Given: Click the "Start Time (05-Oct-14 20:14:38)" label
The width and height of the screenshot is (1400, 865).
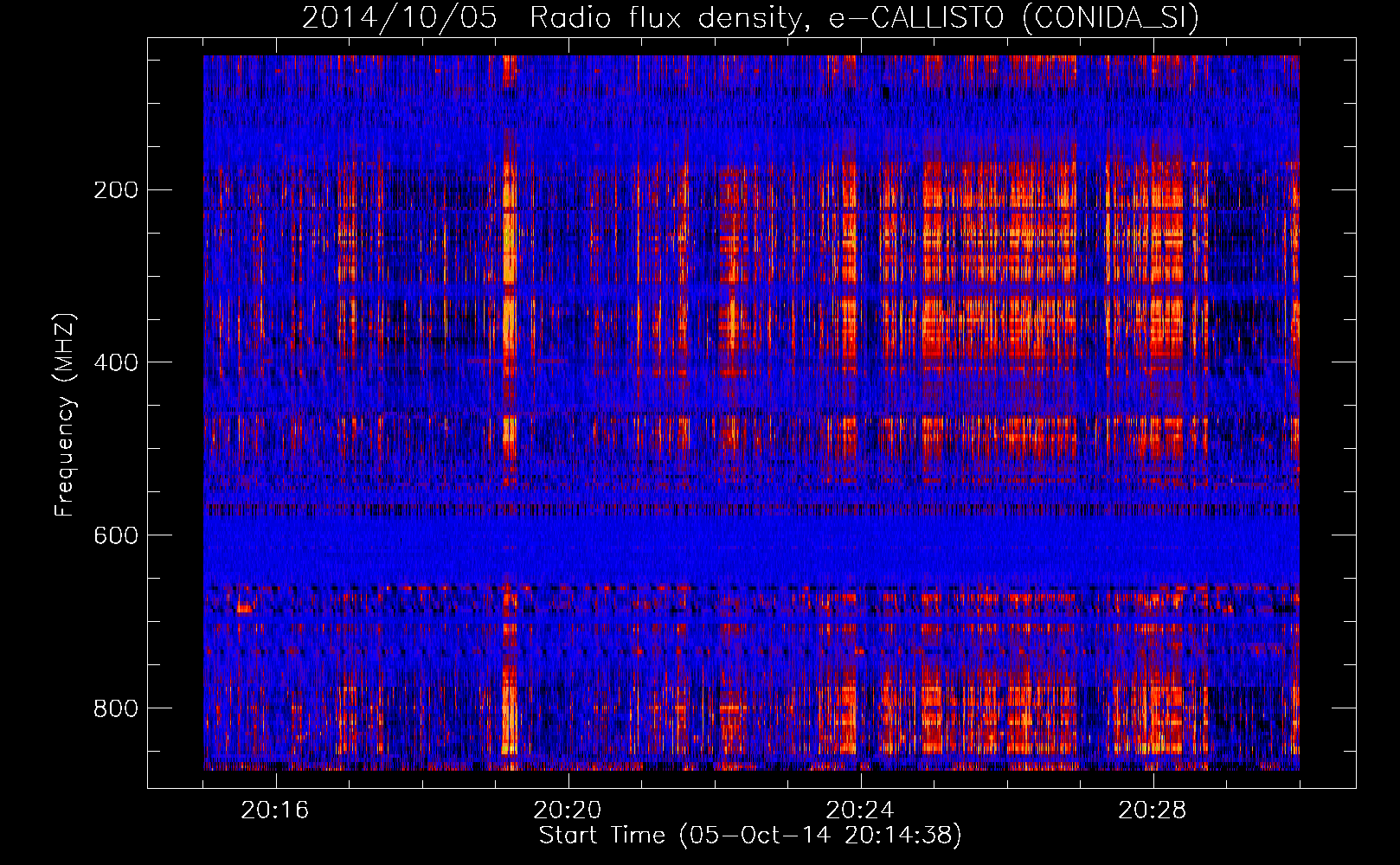Looking at the screenshot, I should 750,836.
